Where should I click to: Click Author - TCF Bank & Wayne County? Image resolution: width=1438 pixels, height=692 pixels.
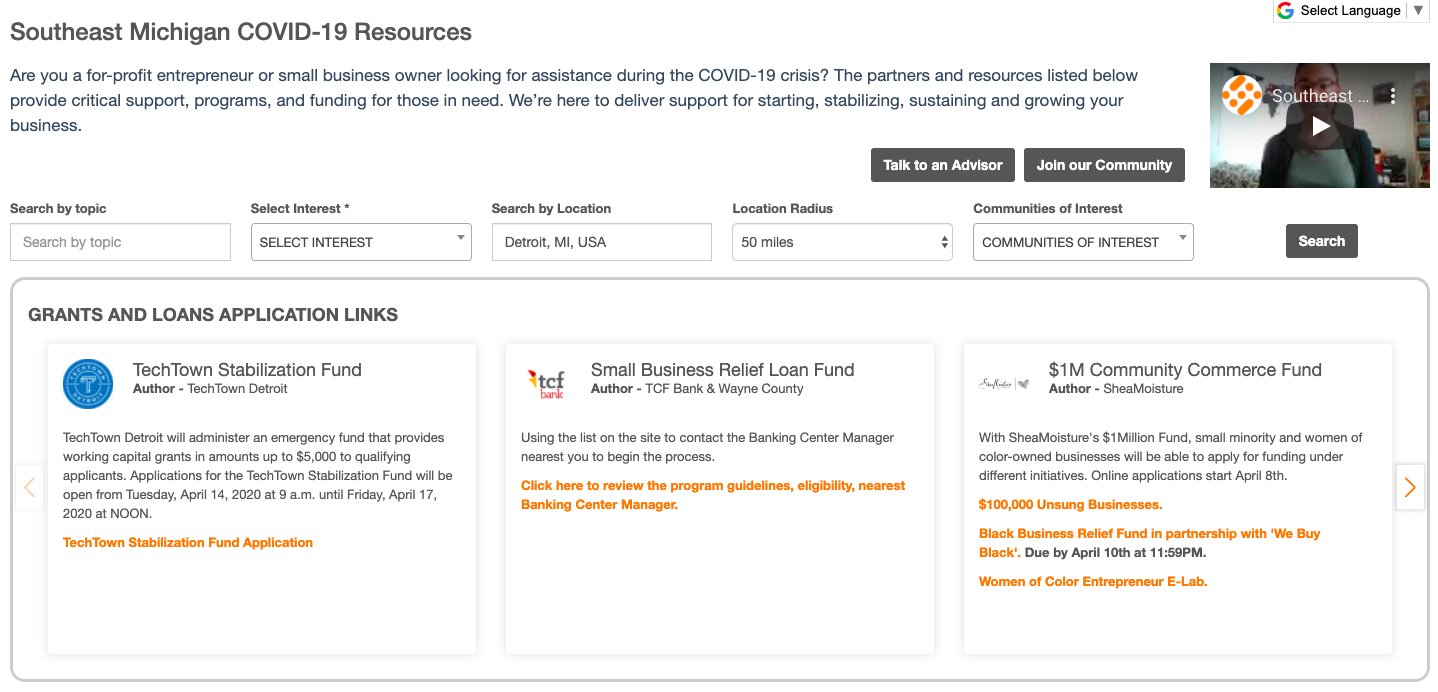697,388
